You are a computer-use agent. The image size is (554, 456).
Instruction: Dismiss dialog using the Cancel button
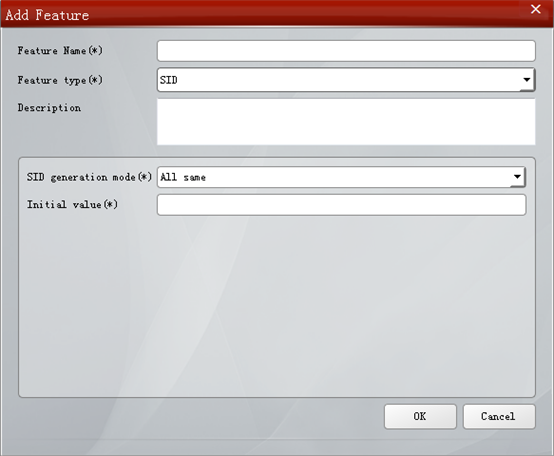(x=499, y=417)
